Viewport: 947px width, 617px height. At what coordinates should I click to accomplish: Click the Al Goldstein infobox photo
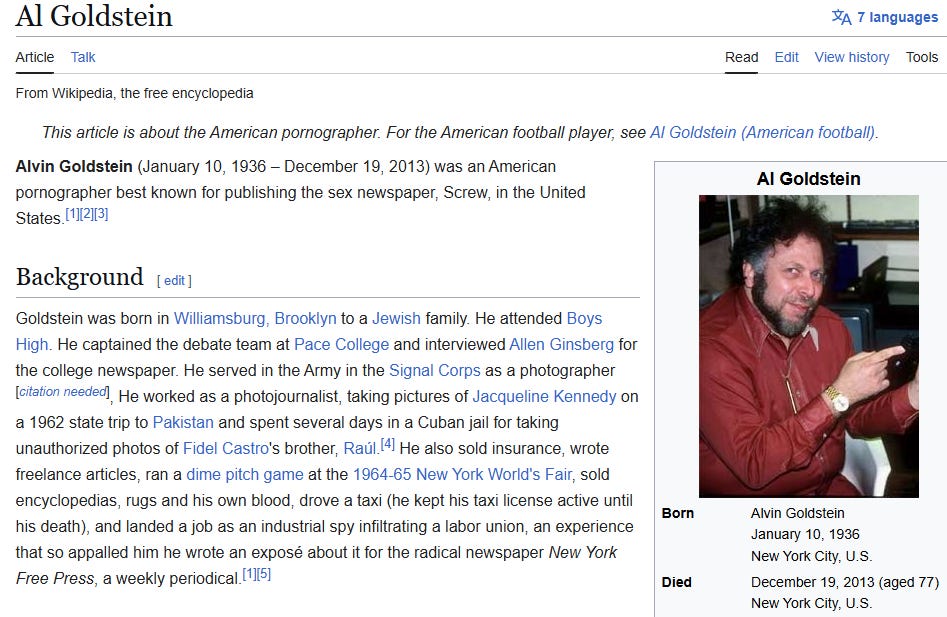click(x=809, y=346)
